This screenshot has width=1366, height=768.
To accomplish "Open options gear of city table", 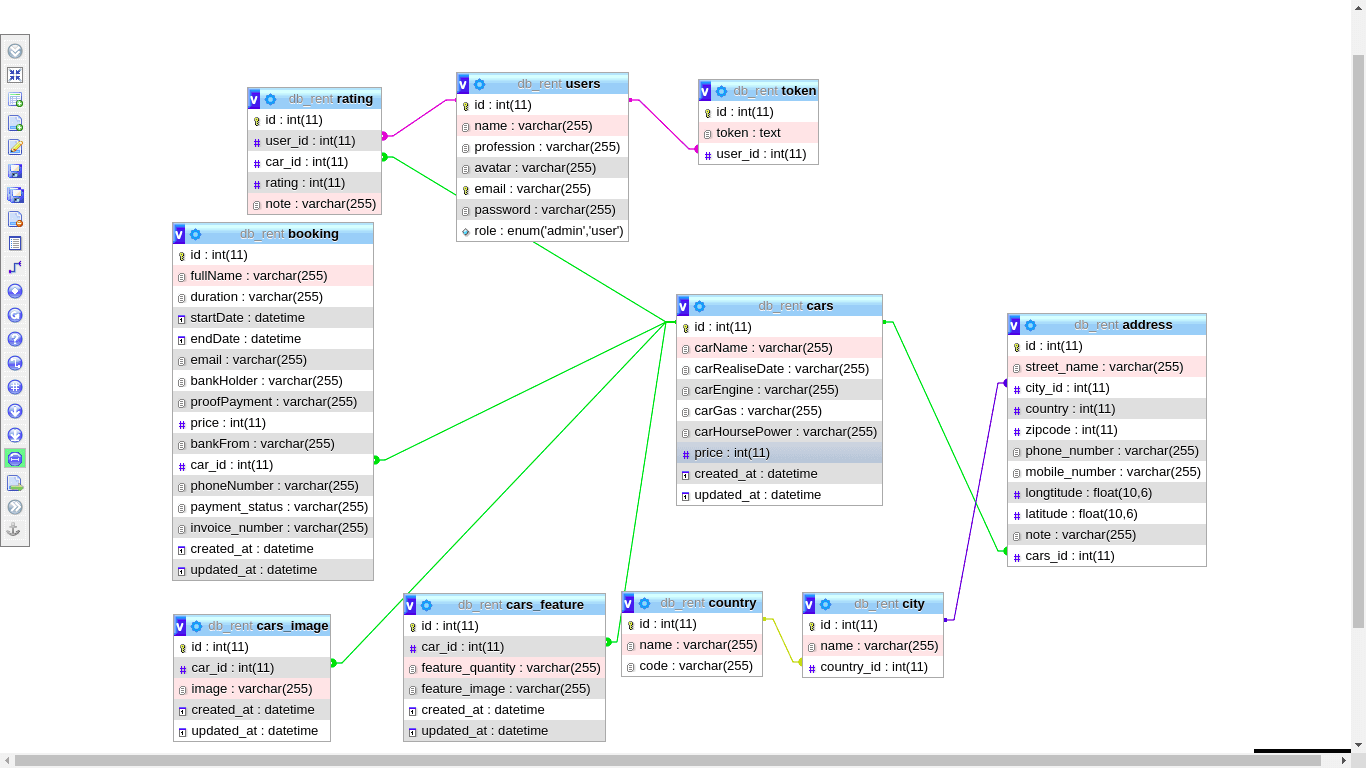I will (825, 604).
